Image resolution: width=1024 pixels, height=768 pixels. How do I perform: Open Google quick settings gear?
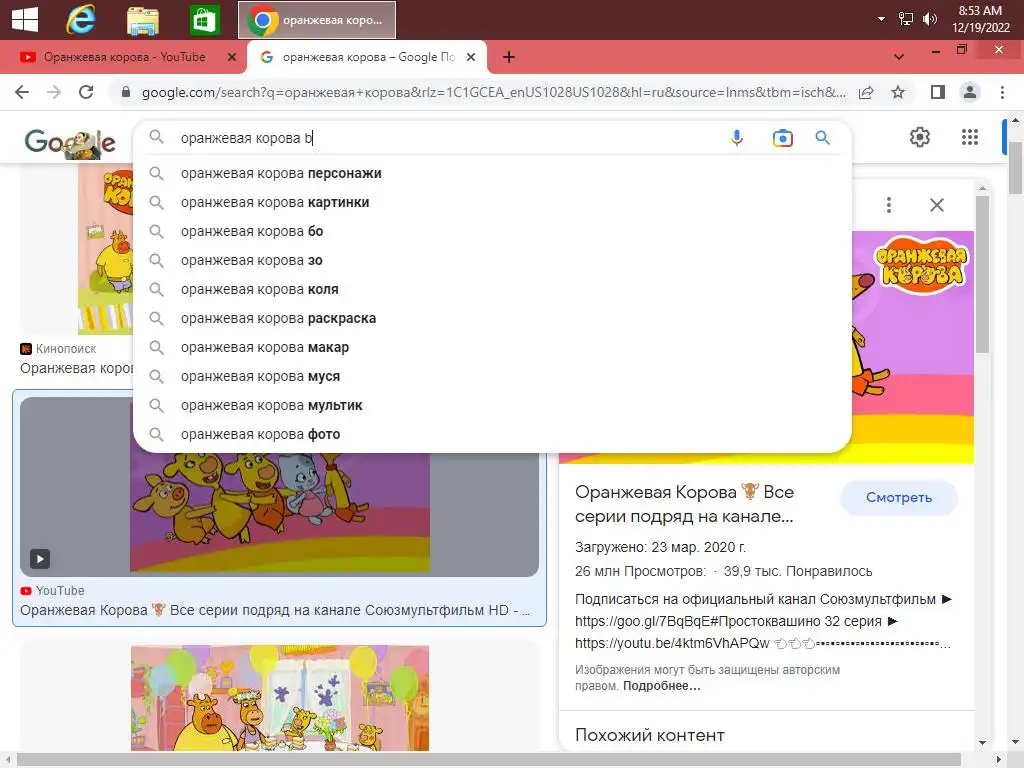pos(920,137)
